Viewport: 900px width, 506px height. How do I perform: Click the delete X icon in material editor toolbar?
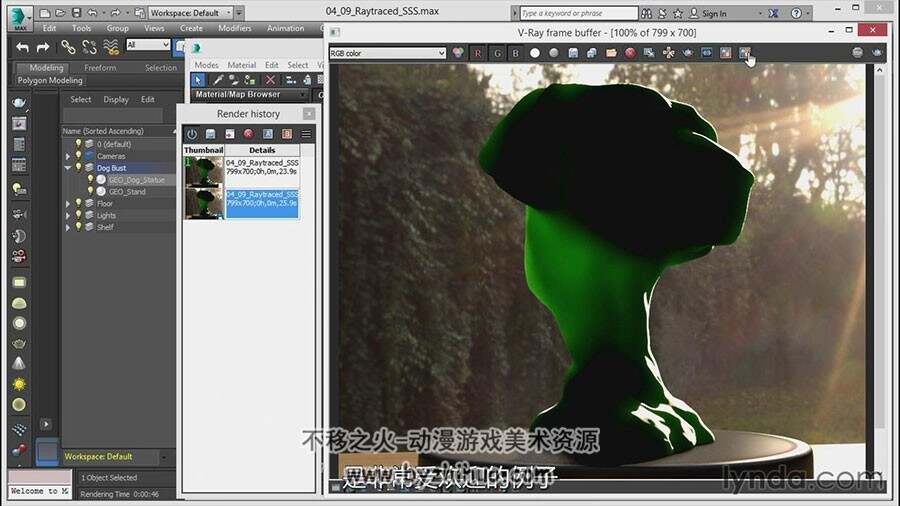tap(270, 80)
